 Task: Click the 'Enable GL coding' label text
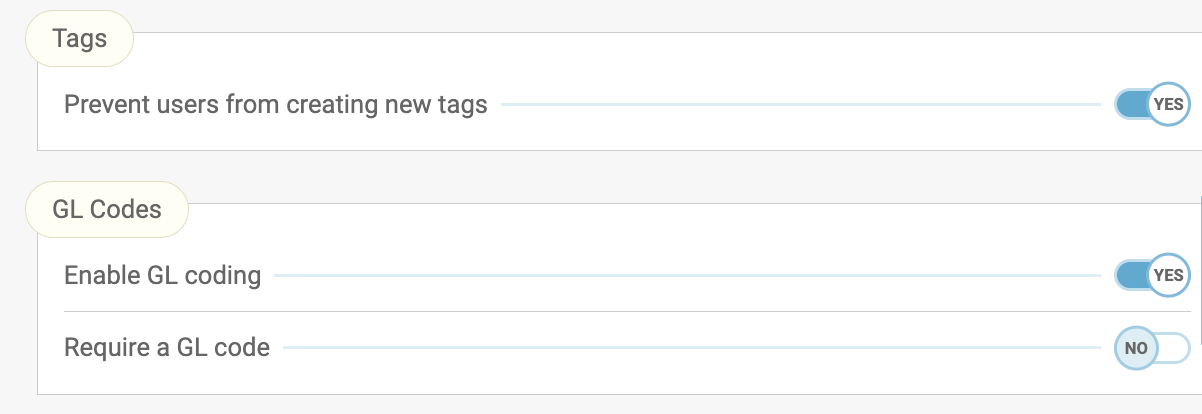click(162, 275)
